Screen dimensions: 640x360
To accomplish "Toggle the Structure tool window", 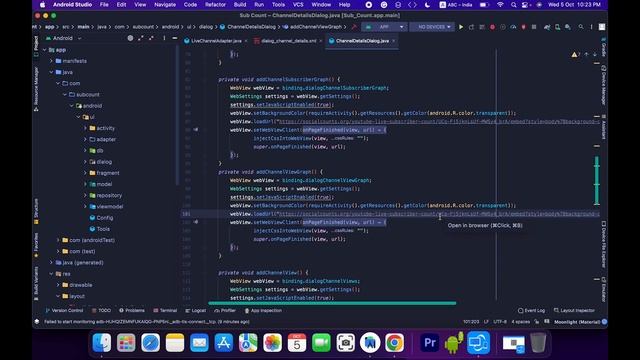I will coord(36,211).
